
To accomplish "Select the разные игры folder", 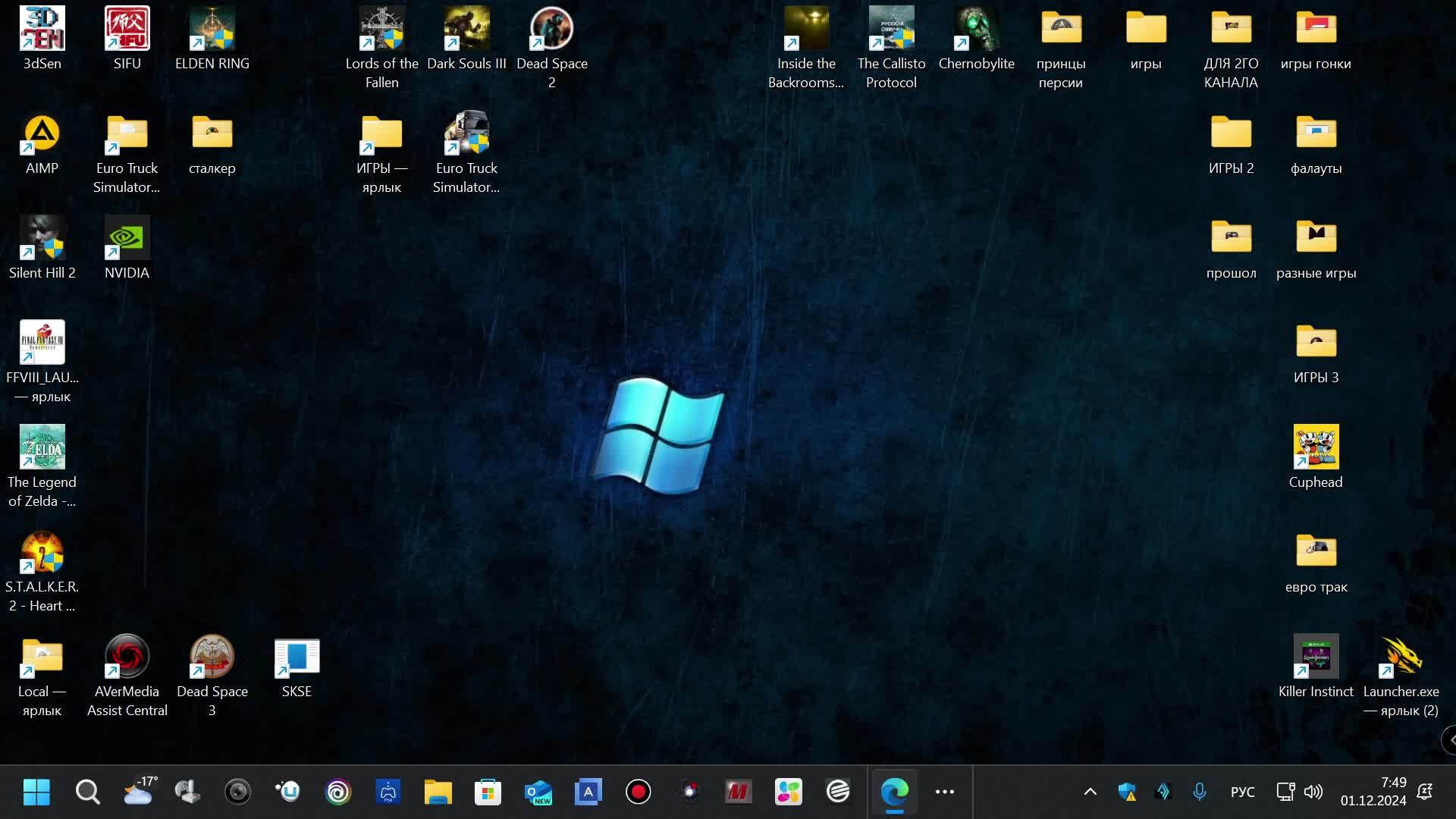I will click(x=1316, y=249).
